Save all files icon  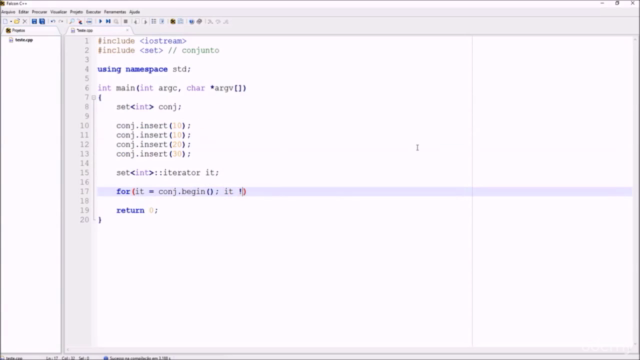coord(42,21)
